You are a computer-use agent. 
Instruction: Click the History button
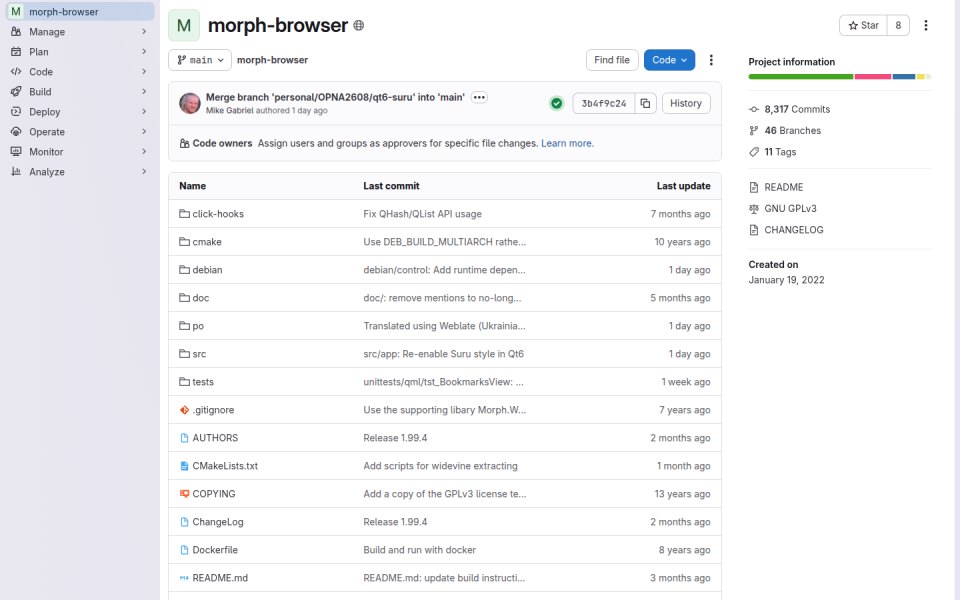coord(686,103)
